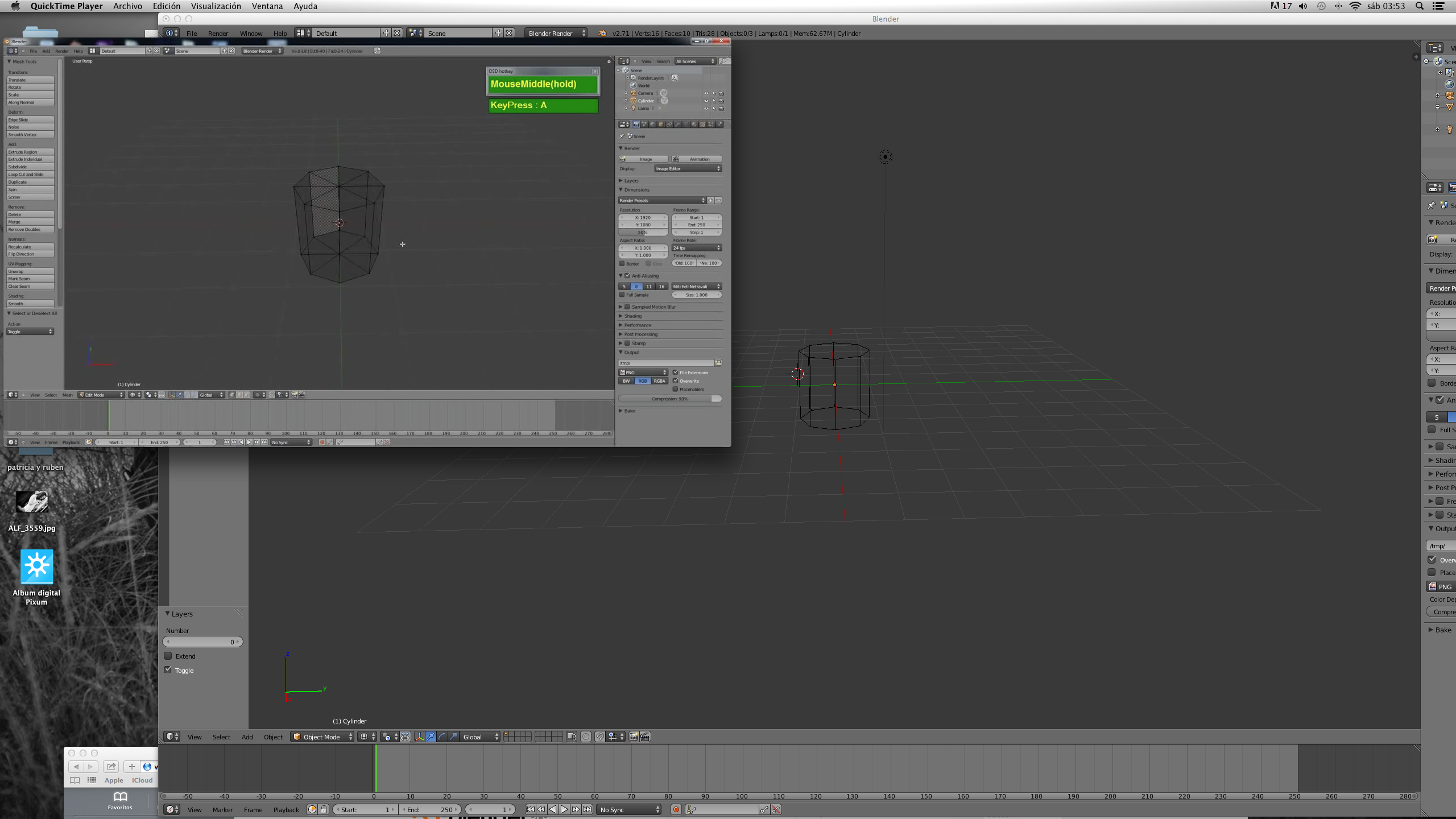Open the Object Mode dropdown
The image size is (1456, 819).
pyautogui.click(x=322, y=737)
